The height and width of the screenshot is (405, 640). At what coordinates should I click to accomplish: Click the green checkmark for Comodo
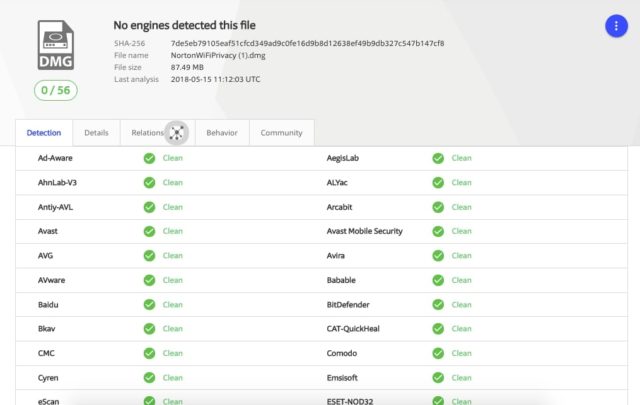click(x=438, y=353)
